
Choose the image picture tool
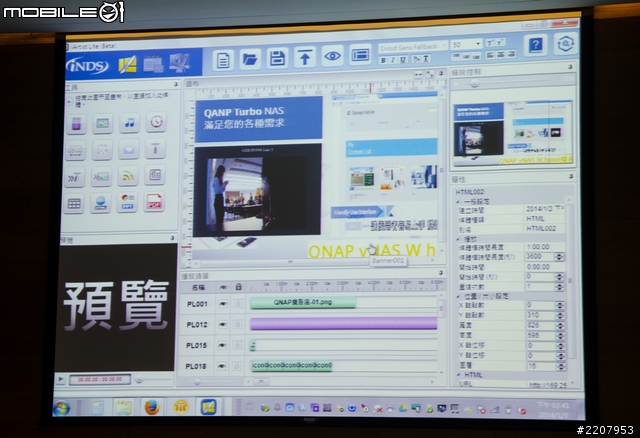tap(102, 123)
